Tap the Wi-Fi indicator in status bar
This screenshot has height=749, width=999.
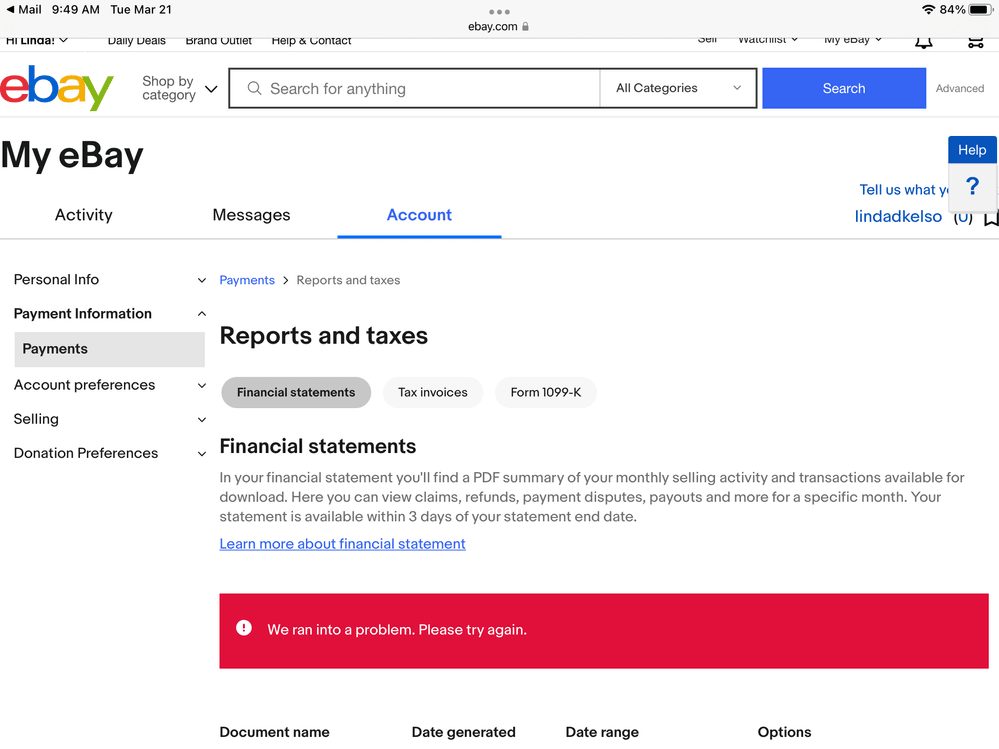pos(928,10)
